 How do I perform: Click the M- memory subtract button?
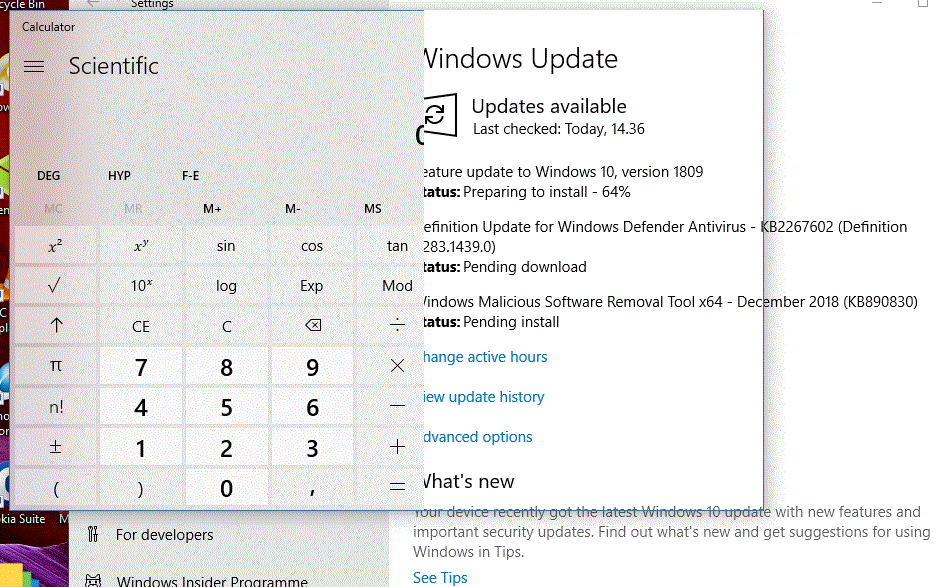tap(292, 209)
